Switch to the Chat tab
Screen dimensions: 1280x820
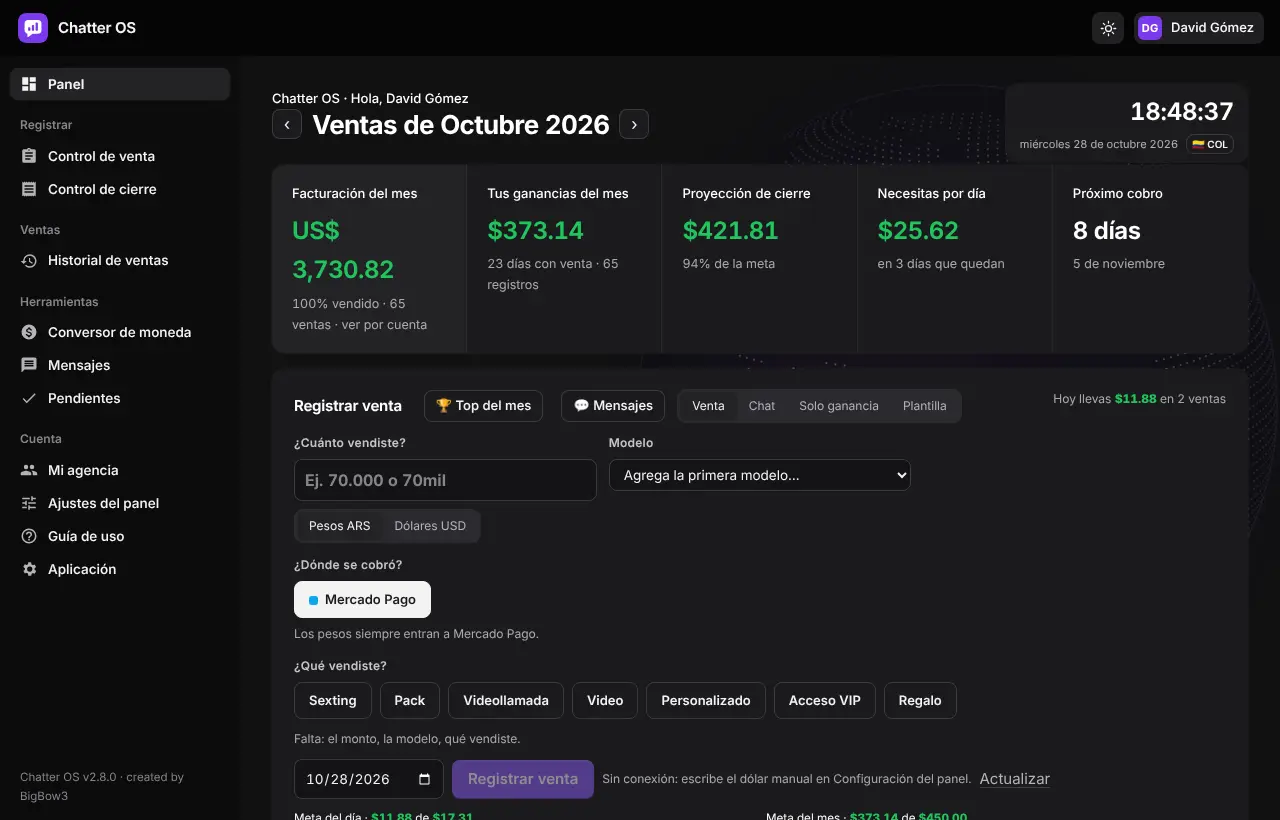(762, 406)
